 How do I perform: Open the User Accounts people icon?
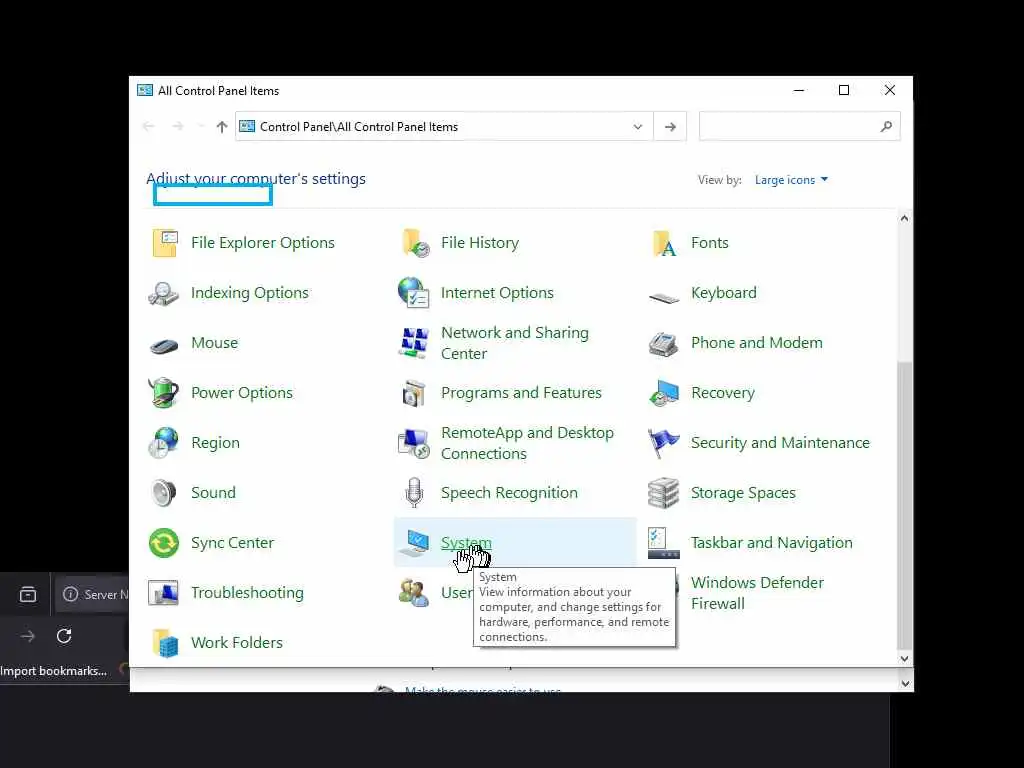(x=414, y=593)
